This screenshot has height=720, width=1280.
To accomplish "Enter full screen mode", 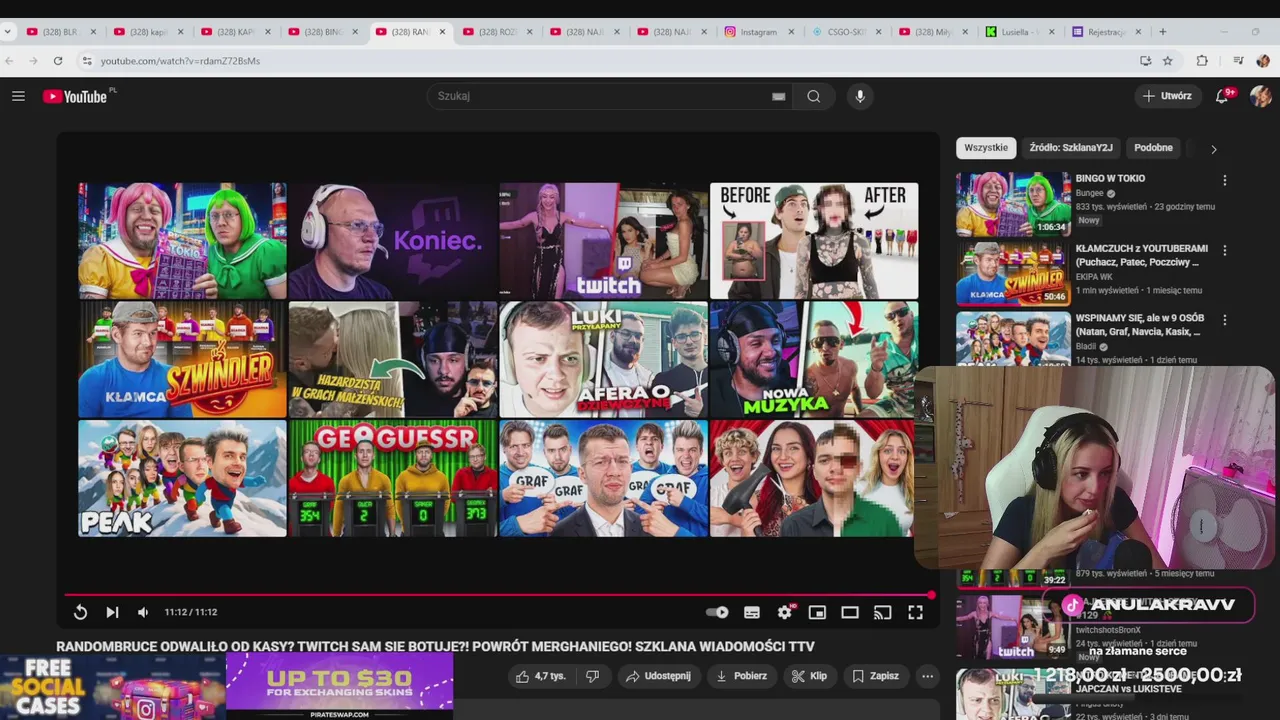I will (x=915, y=612).
